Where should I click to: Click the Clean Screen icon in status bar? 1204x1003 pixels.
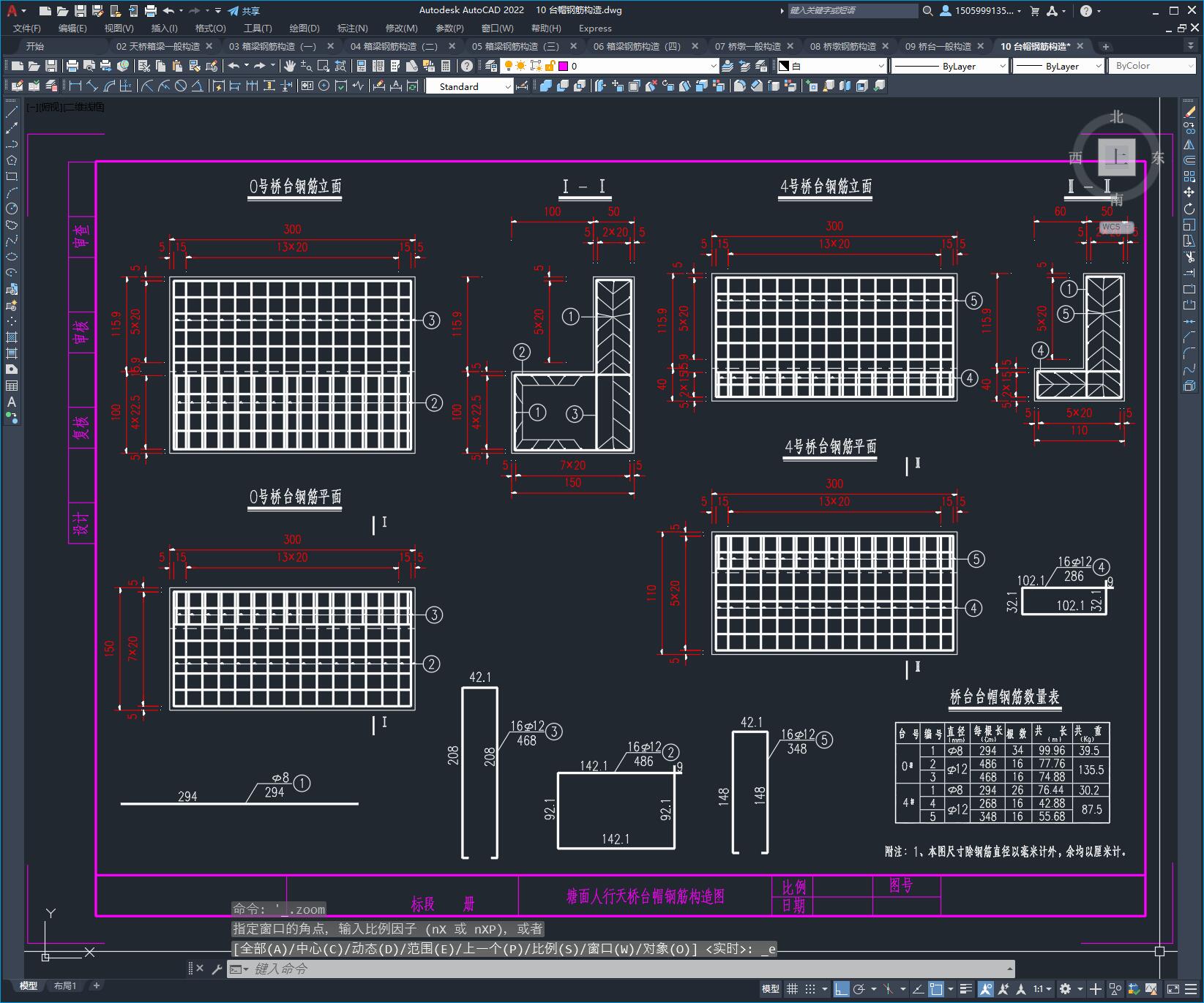point(1173,989)
